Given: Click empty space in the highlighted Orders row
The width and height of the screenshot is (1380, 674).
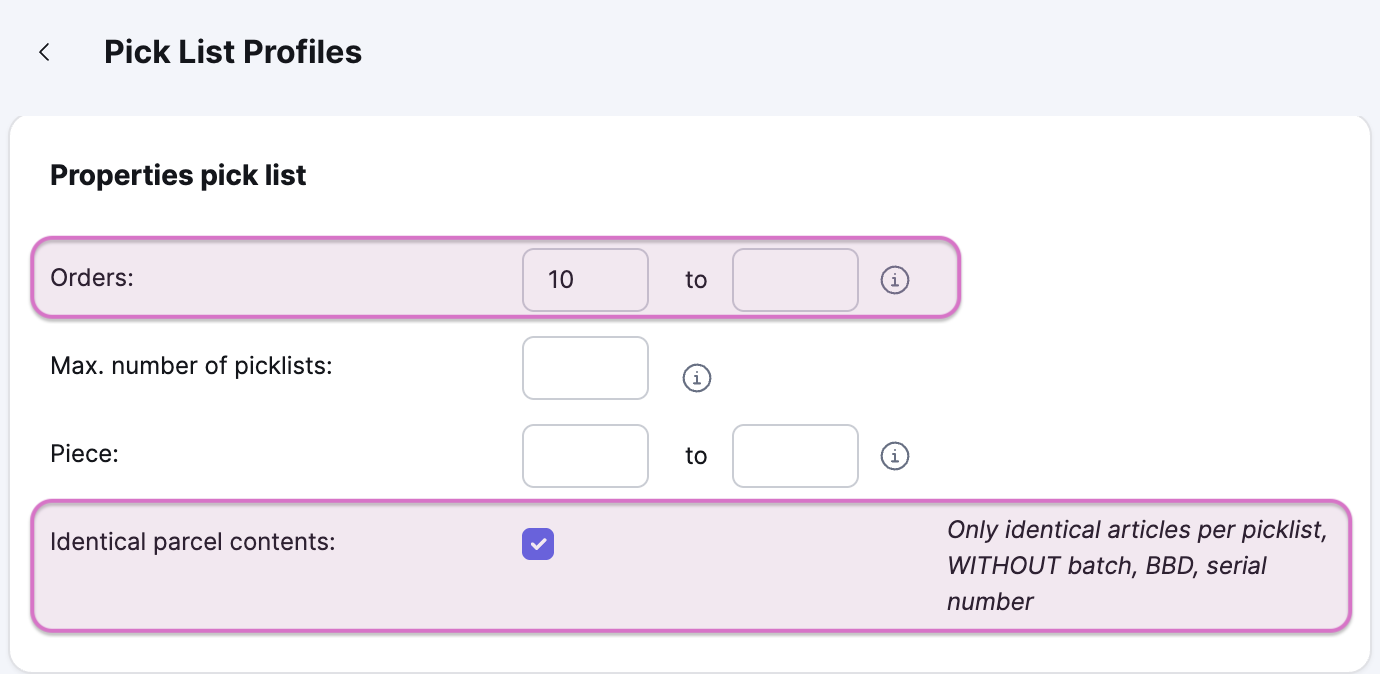Looking at the screenshot, I should click(x=330, y=280).
